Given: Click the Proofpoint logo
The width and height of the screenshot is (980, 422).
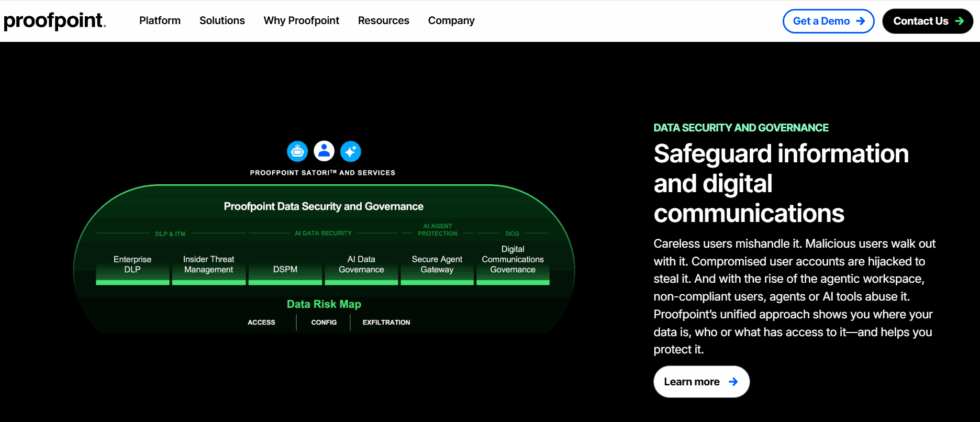Looking at the screenshot, I should (54, 21).
